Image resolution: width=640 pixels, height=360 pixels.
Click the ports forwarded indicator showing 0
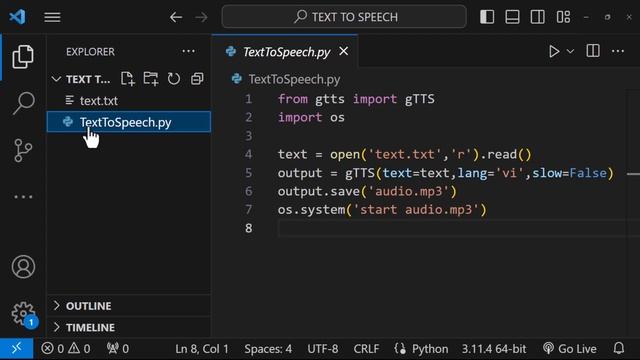[118, 349]
